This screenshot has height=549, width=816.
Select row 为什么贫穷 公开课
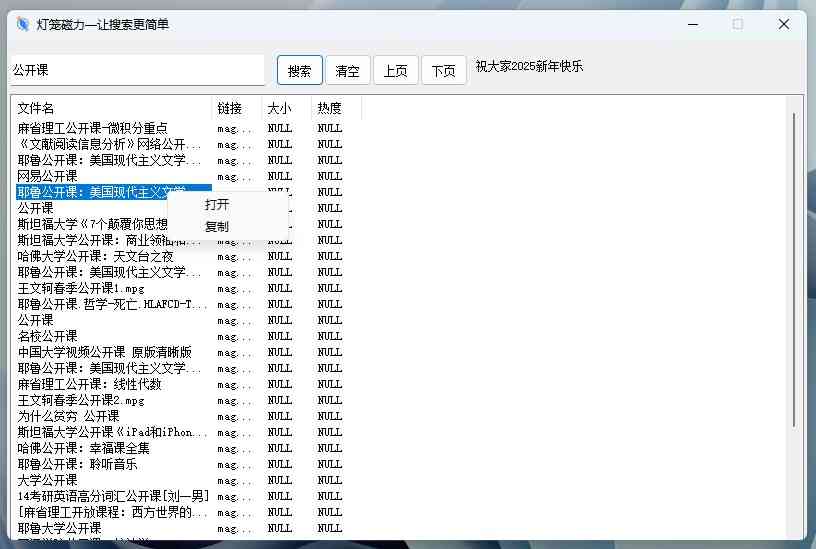68,416
